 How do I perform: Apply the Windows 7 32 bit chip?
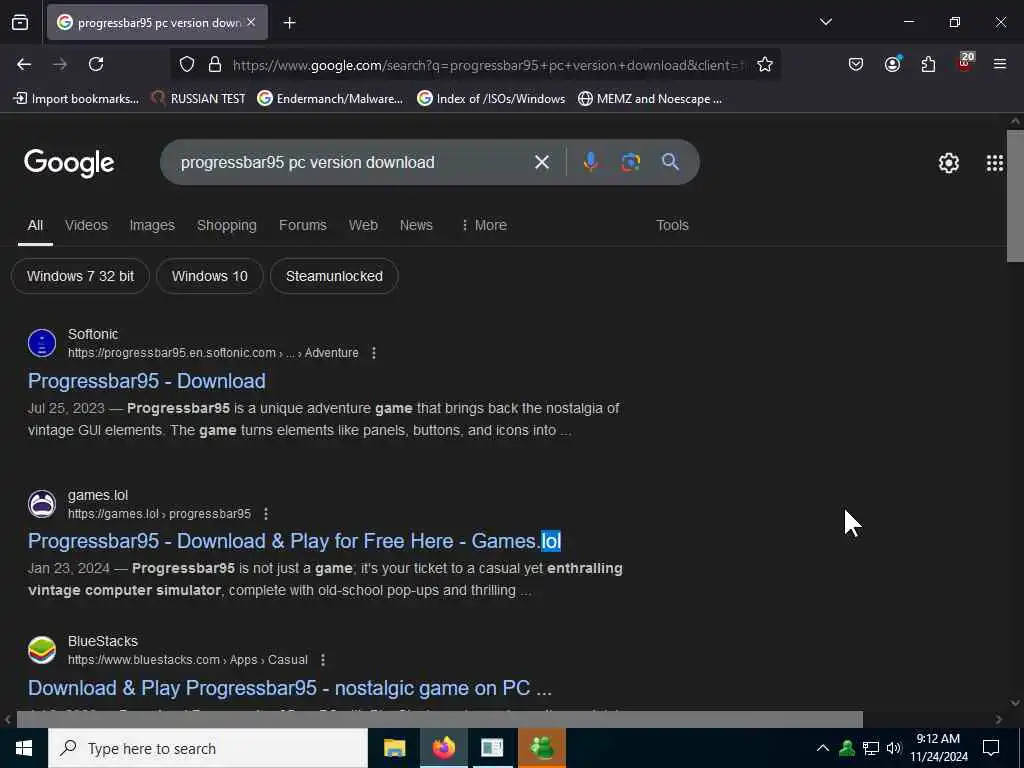tap(80, 276)
